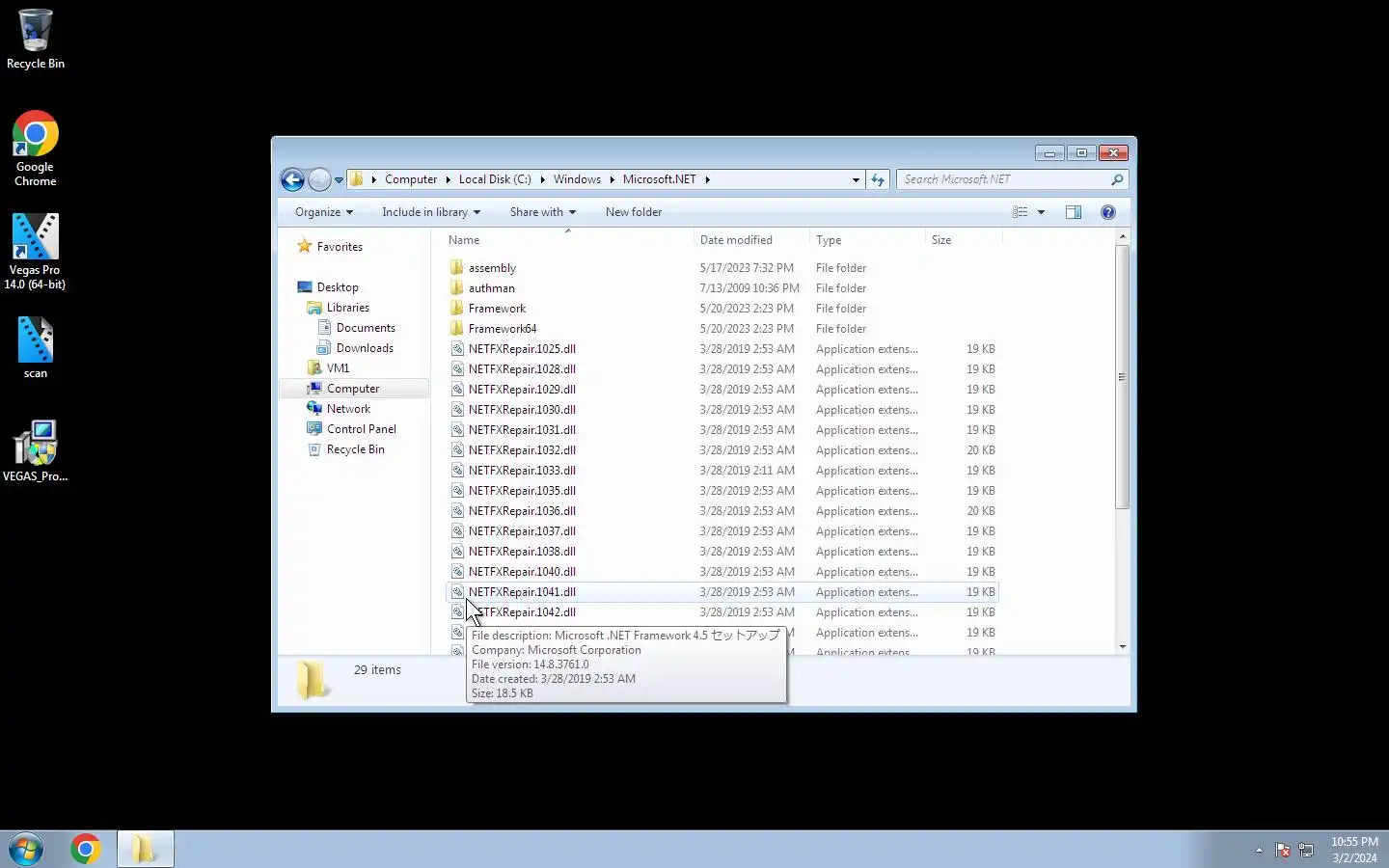Open the address bar previous locations dropdown

click(x=856, y=179)
